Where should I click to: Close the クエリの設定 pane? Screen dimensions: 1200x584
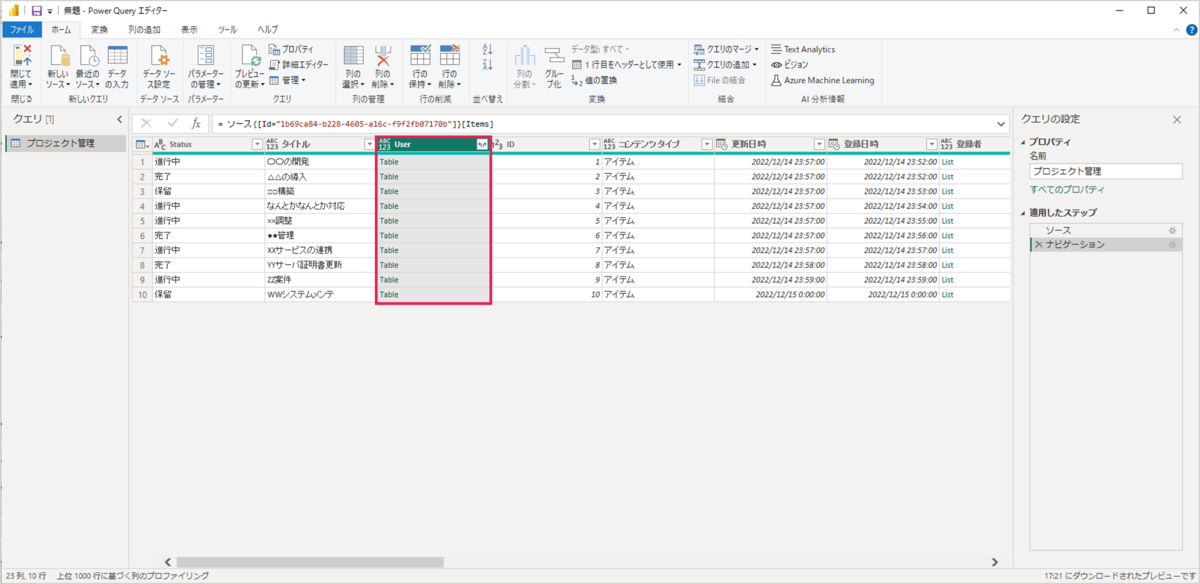(1177, 120)
